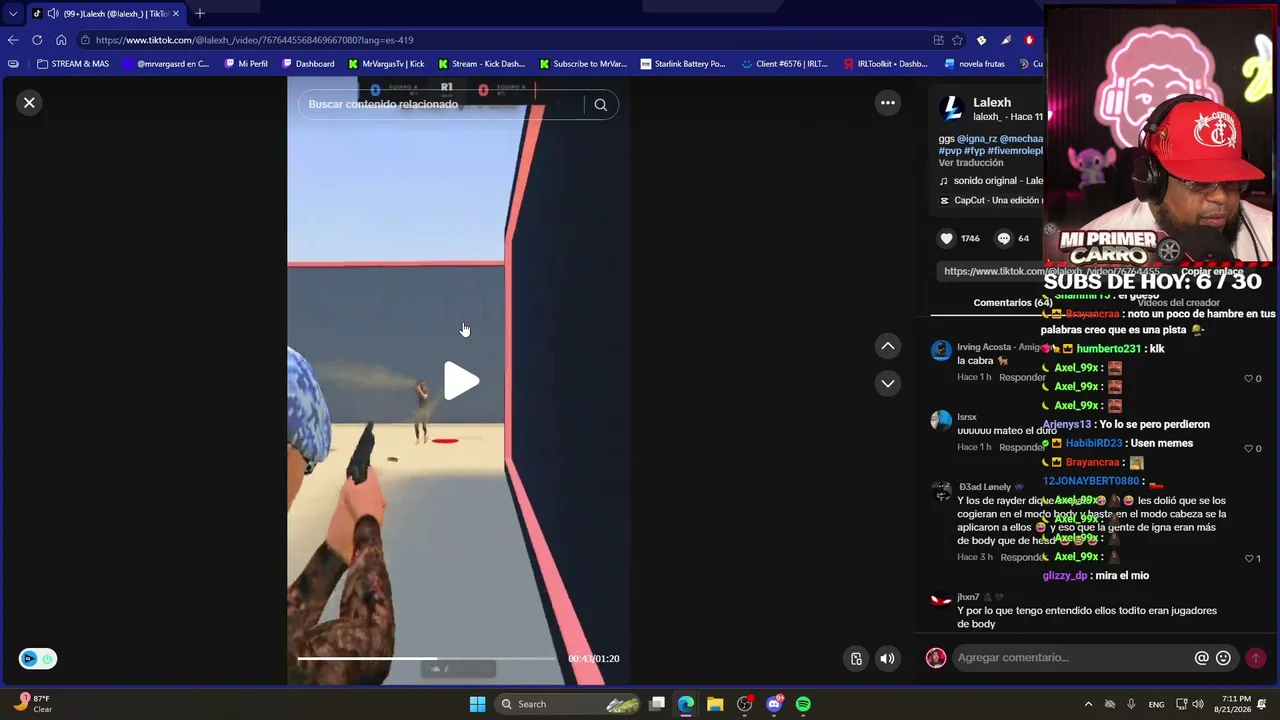Open Lalexh's profile avatar
1280x720 pixels.
point(952,108)
